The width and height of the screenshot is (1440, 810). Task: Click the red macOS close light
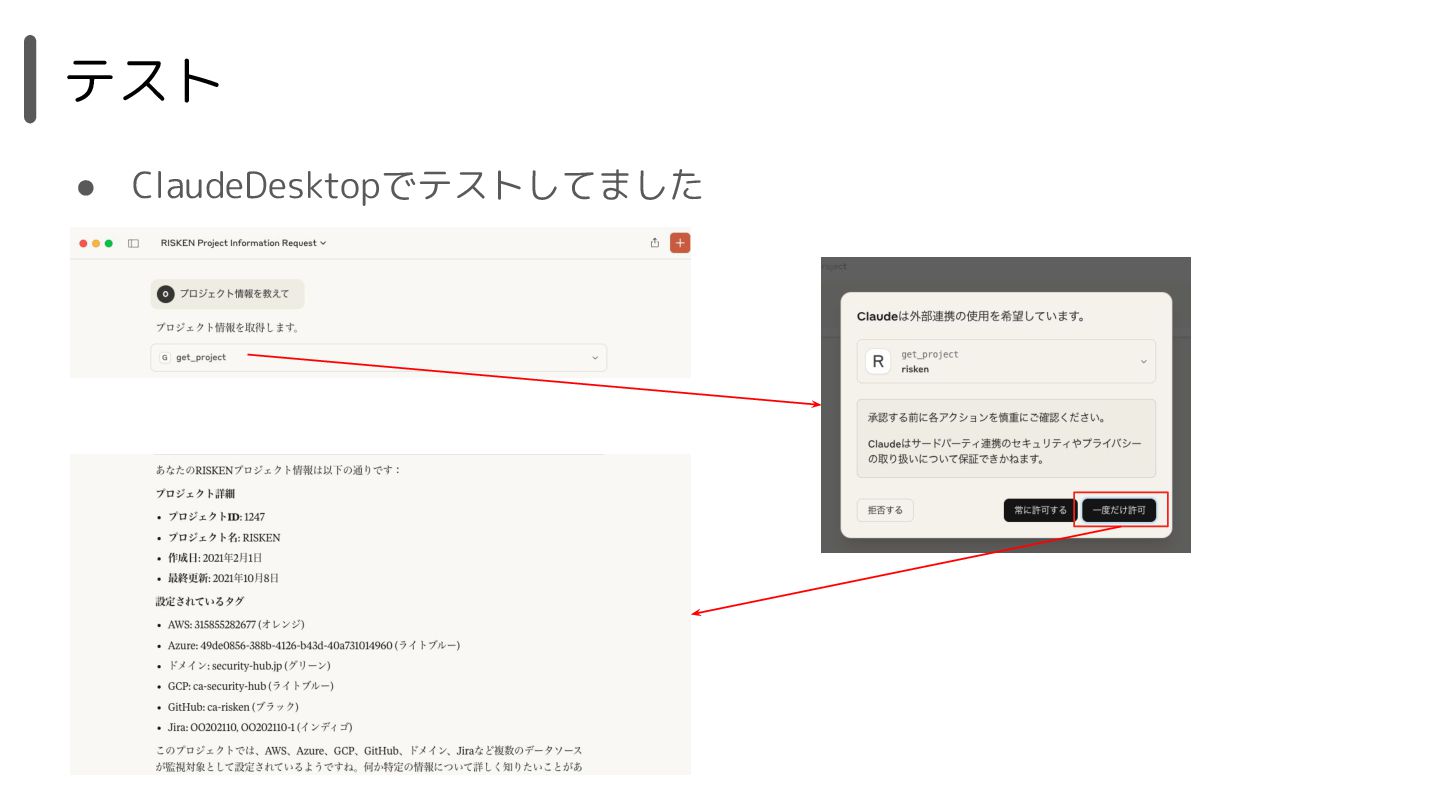coord(84,243)
